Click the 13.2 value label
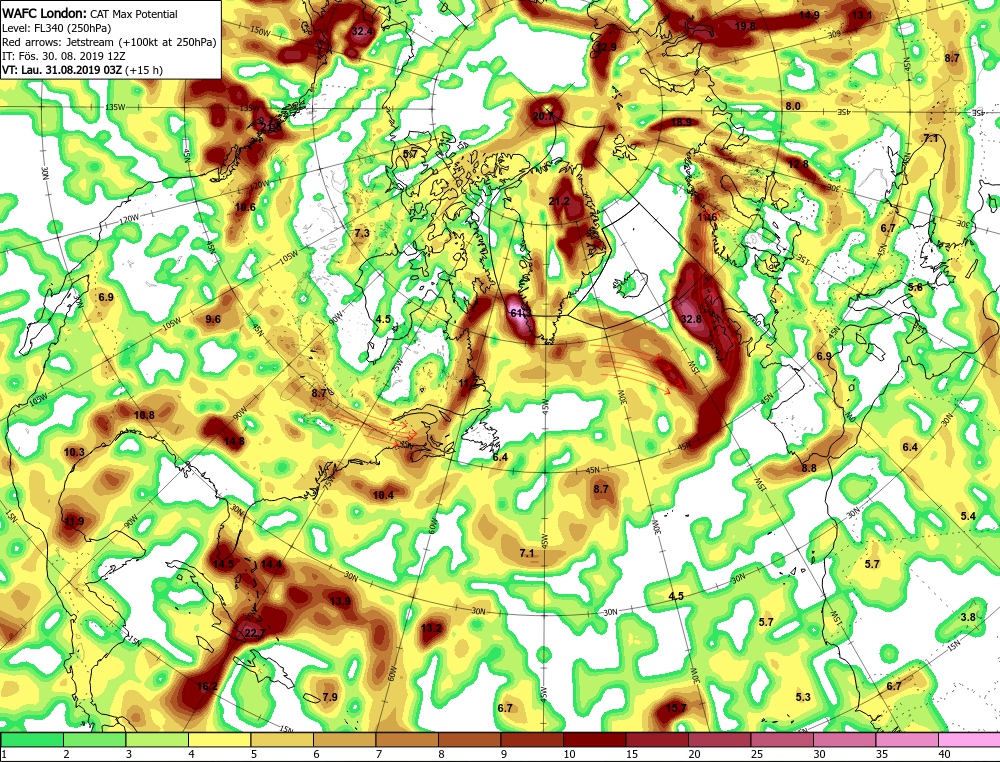 pos(431,628)
